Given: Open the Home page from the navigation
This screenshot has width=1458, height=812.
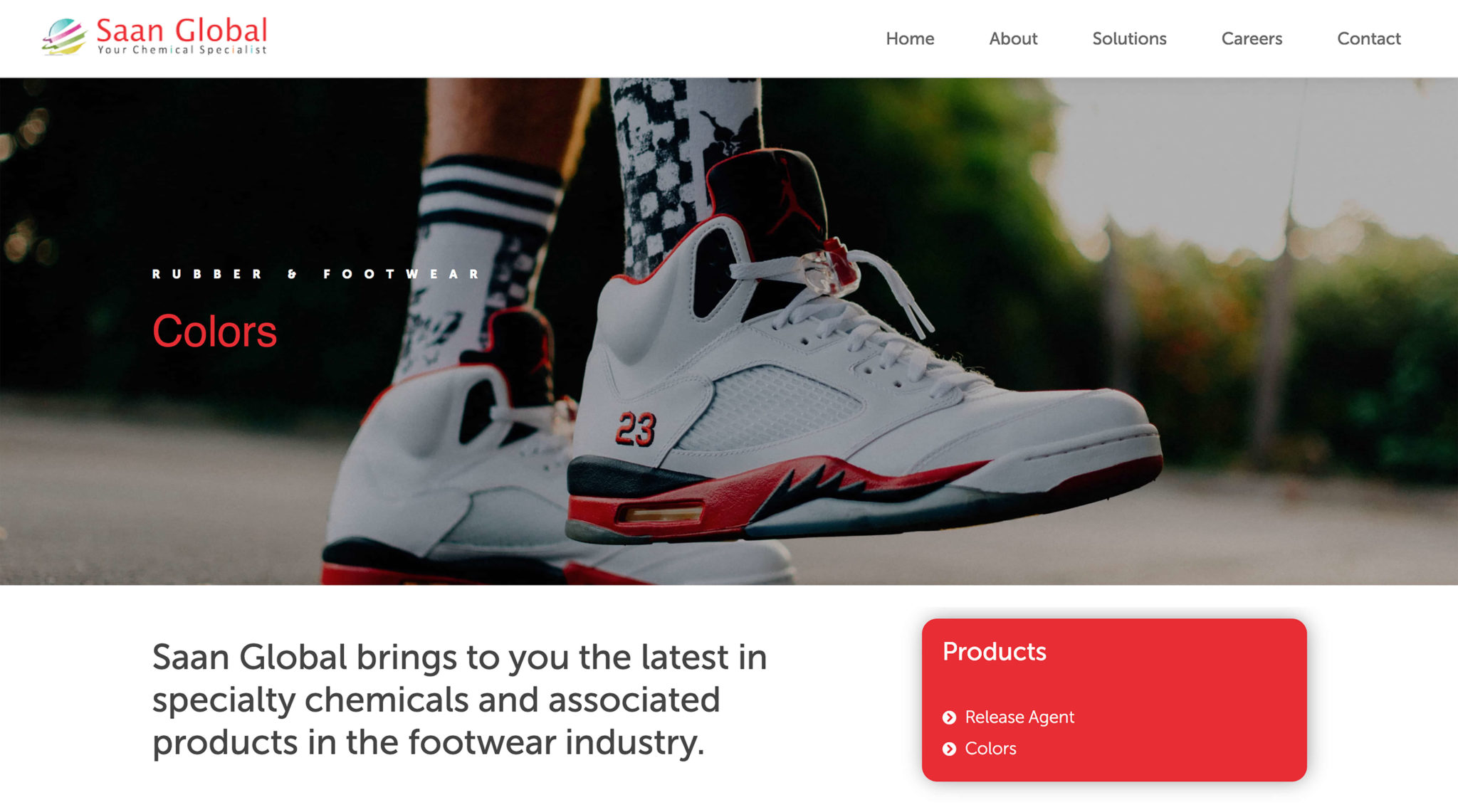Looking at the screenshot, I should click(x=910, y=38).
